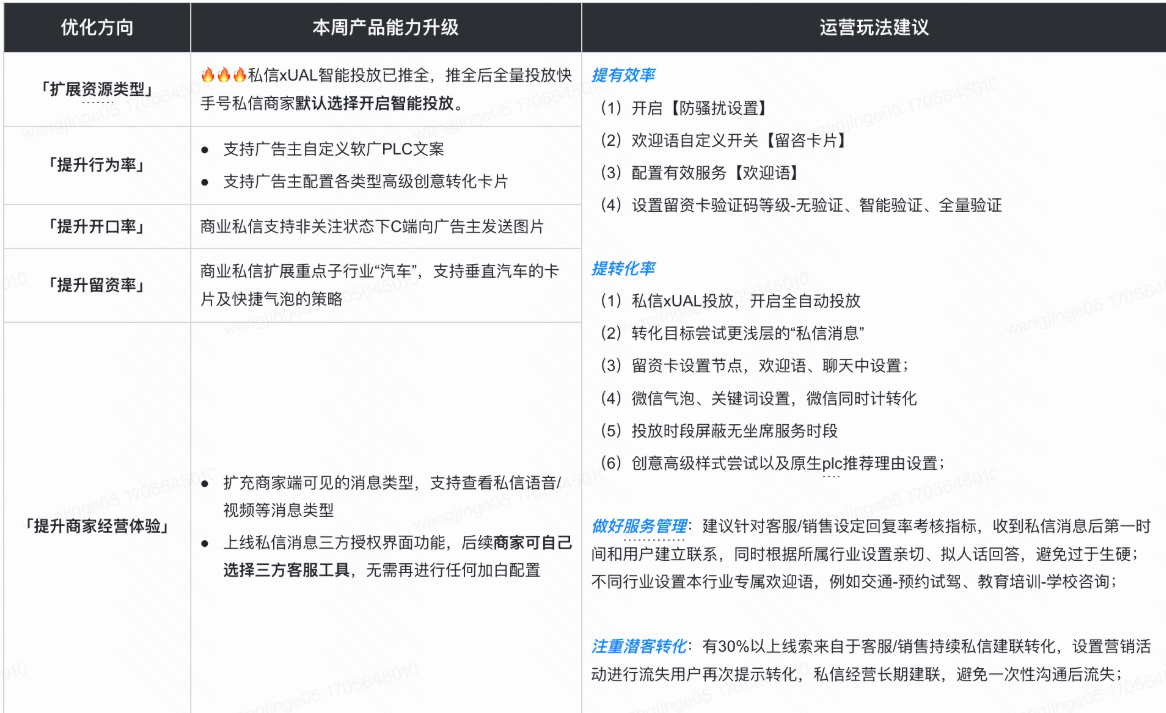1166x713 pixels.
Task: Click the blue heading 做好服务管理
Action: [x=639, y=526]
